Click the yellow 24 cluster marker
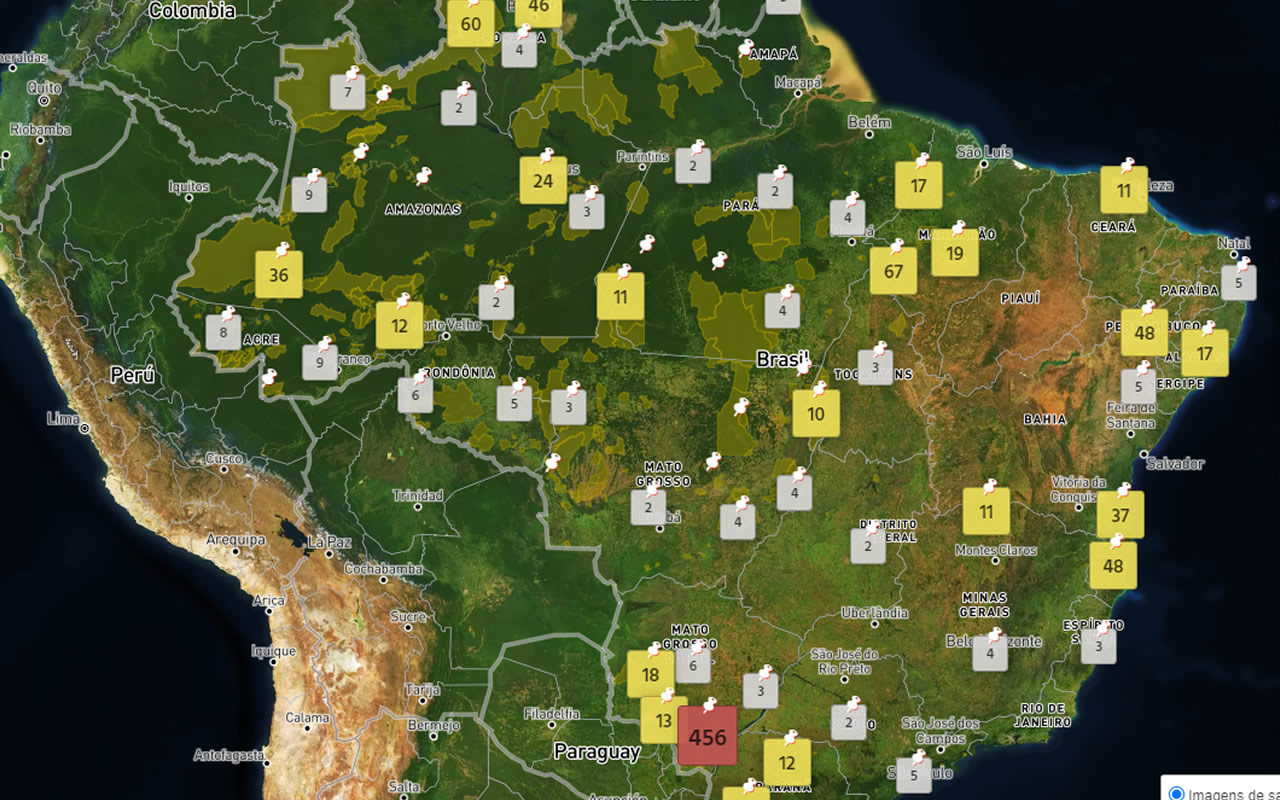The height and width of the screenshot is (800, 1280). click(x=543, y=181)
